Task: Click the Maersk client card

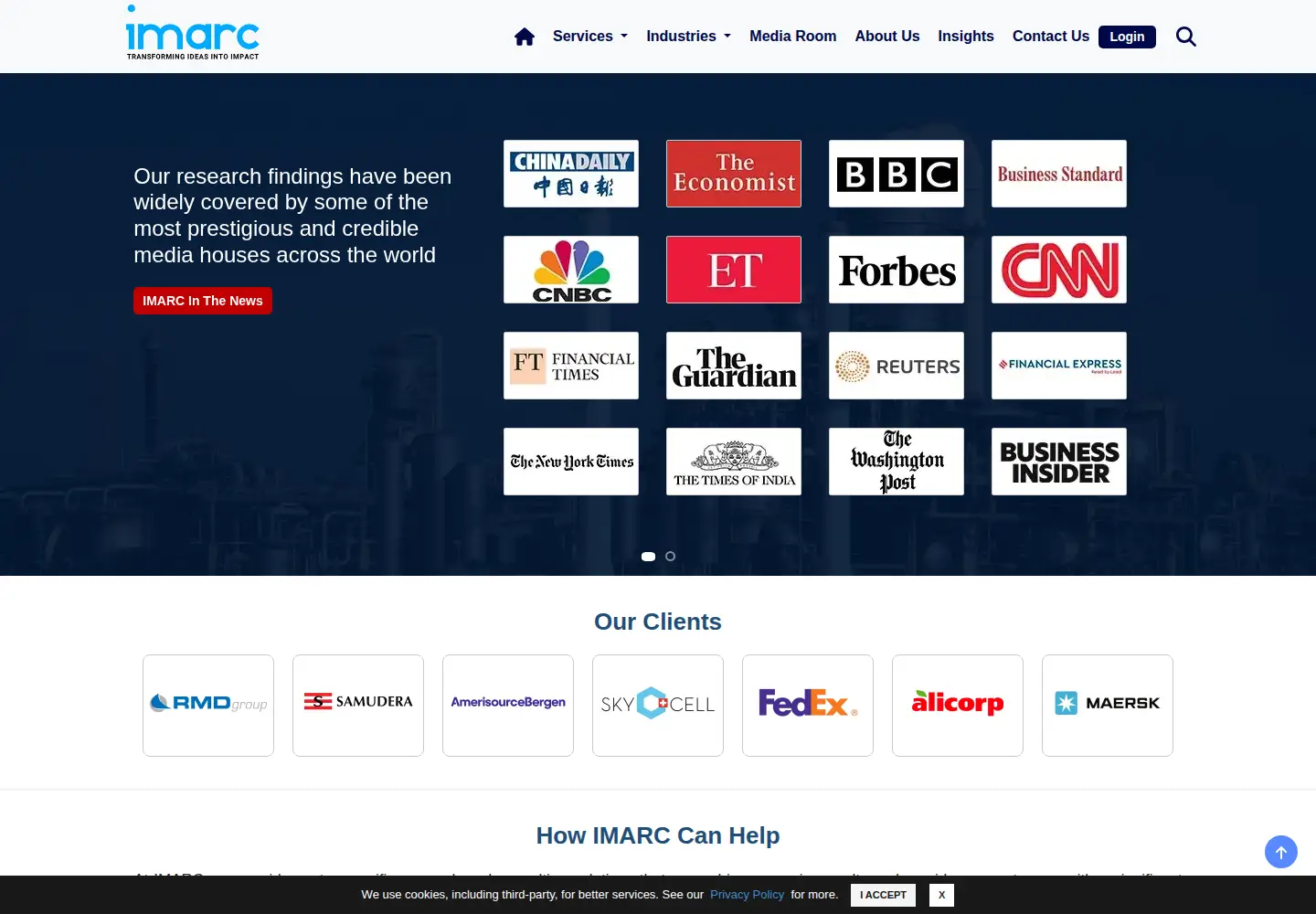Action: coord(1108,706)
